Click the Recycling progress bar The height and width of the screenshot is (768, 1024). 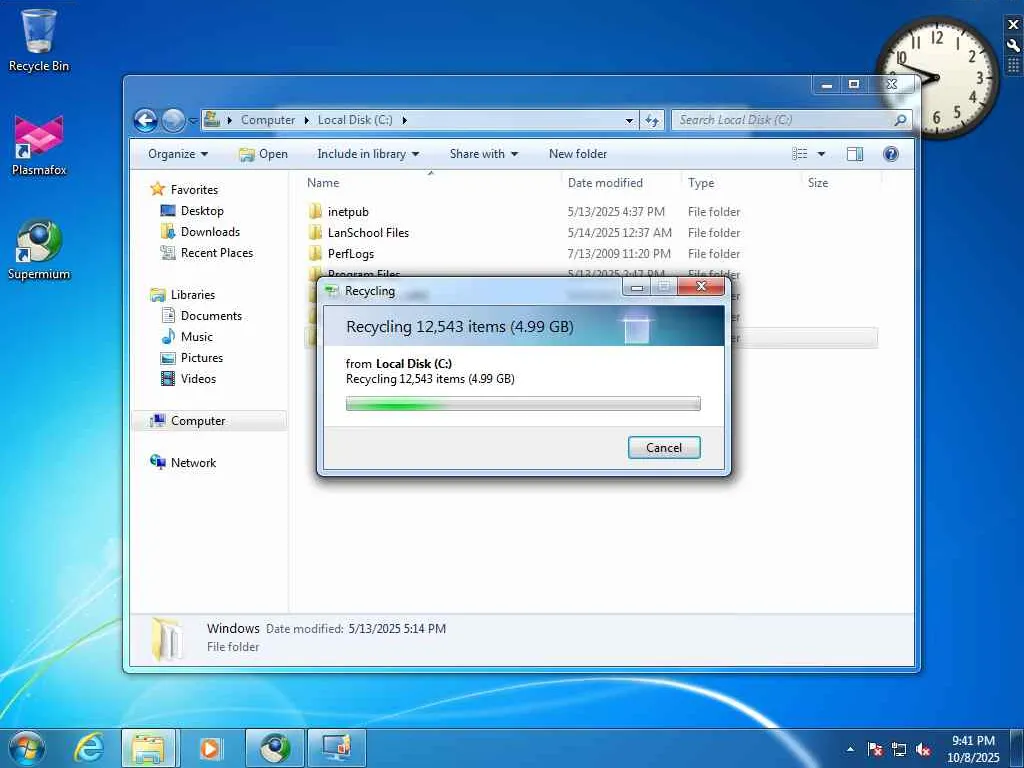[x=523, y=404]
